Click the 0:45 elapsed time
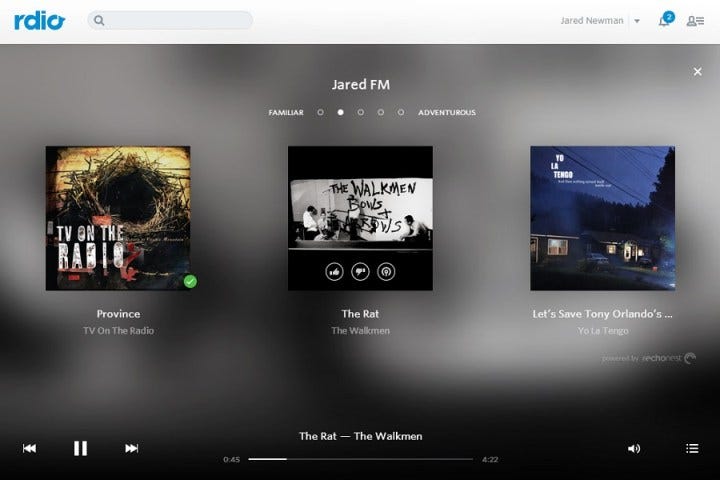Viewport: 720px width, 480px height. click(231, 459)
